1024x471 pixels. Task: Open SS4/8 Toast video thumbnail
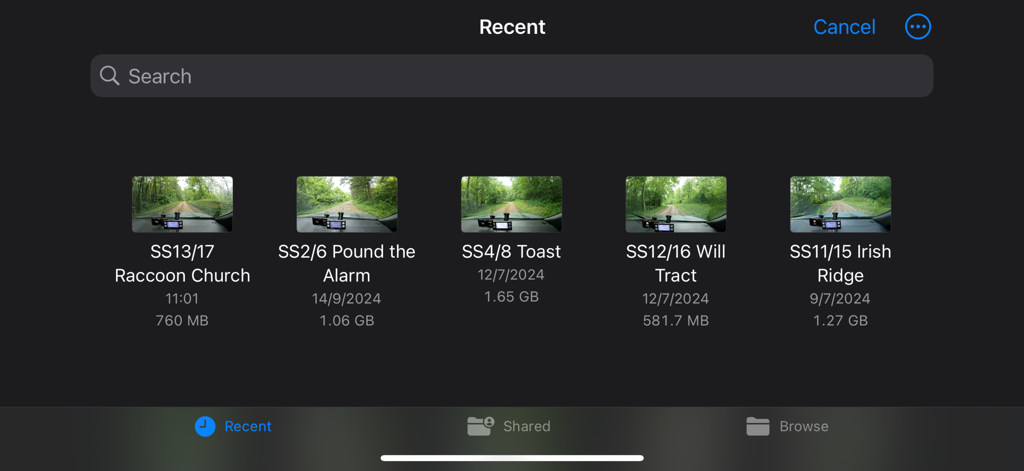click(511, 204)
